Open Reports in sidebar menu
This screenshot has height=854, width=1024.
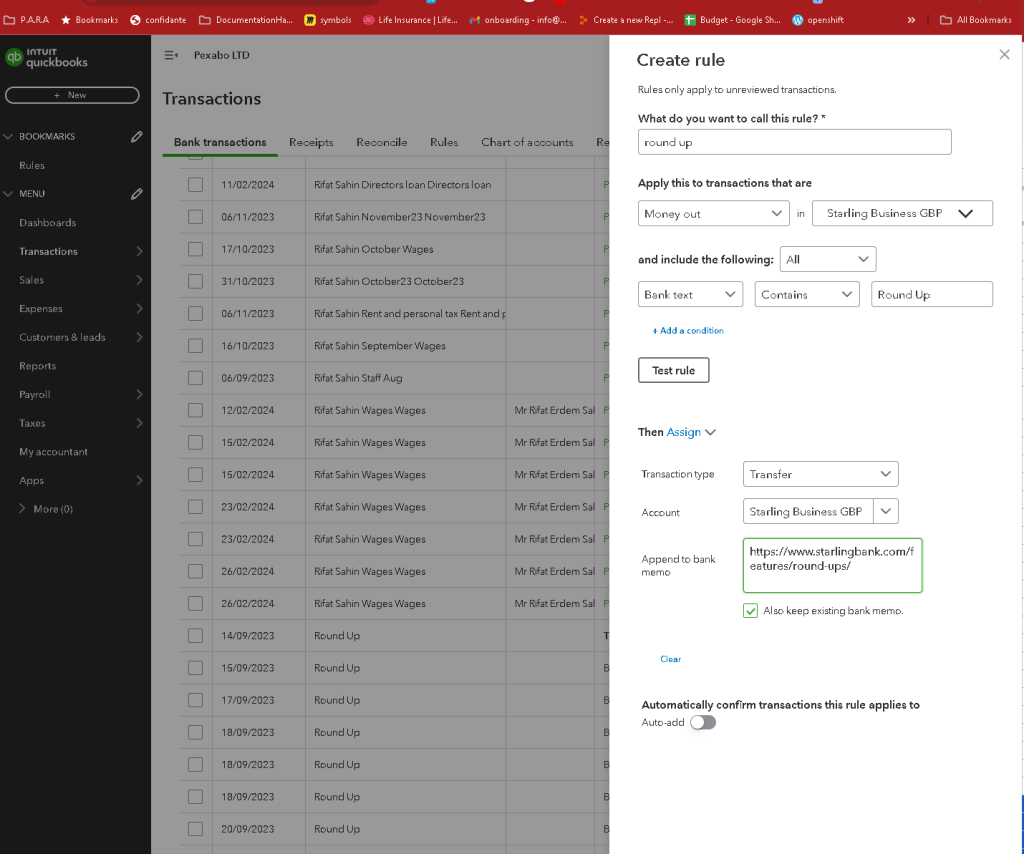(37, 366)
